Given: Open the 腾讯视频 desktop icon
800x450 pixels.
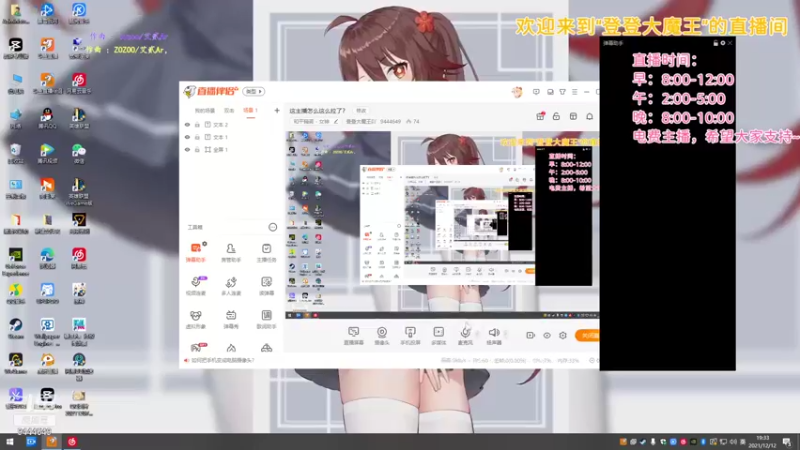Looking at the screenshot, I should pos(47,154).
